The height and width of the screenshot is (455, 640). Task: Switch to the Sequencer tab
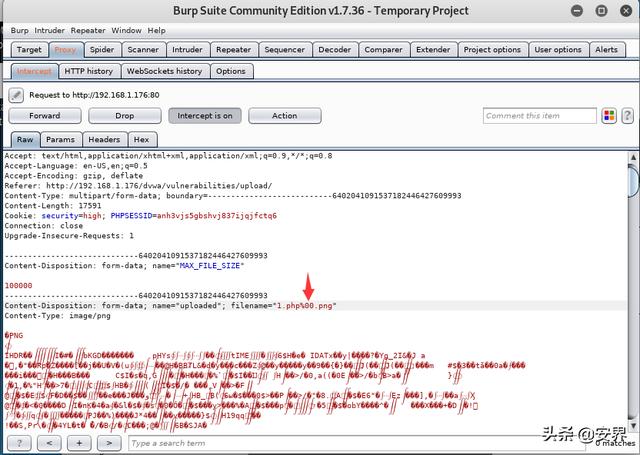click(285, 50)
